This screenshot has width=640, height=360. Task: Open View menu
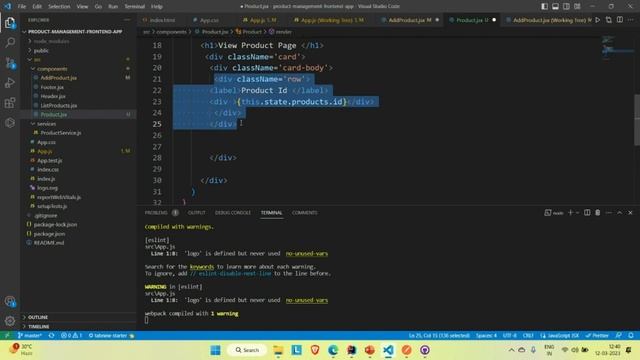click(82, 7)
